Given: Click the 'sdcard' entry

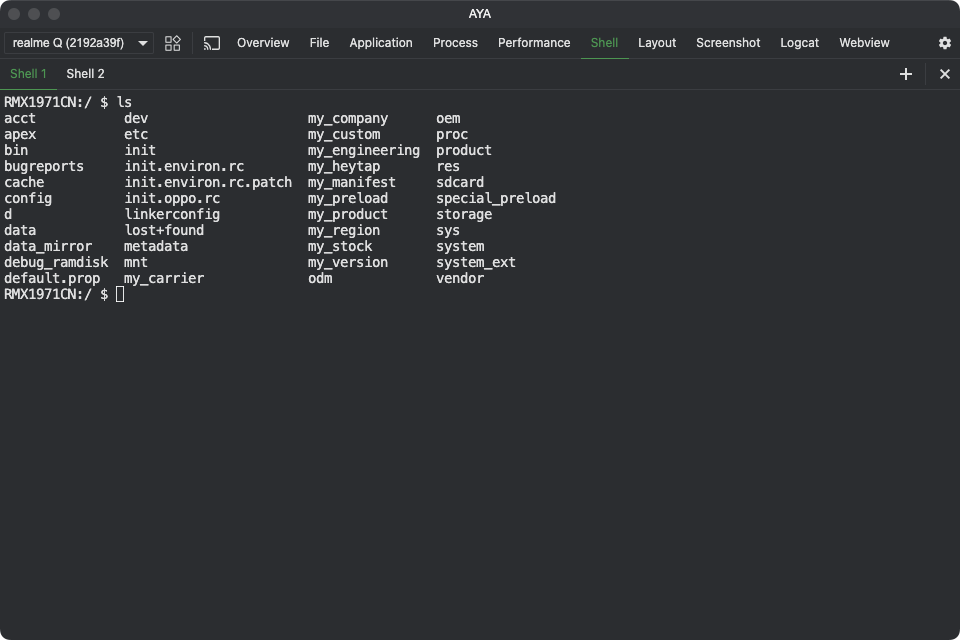Looking at the screenshot, I should point(460,183).
